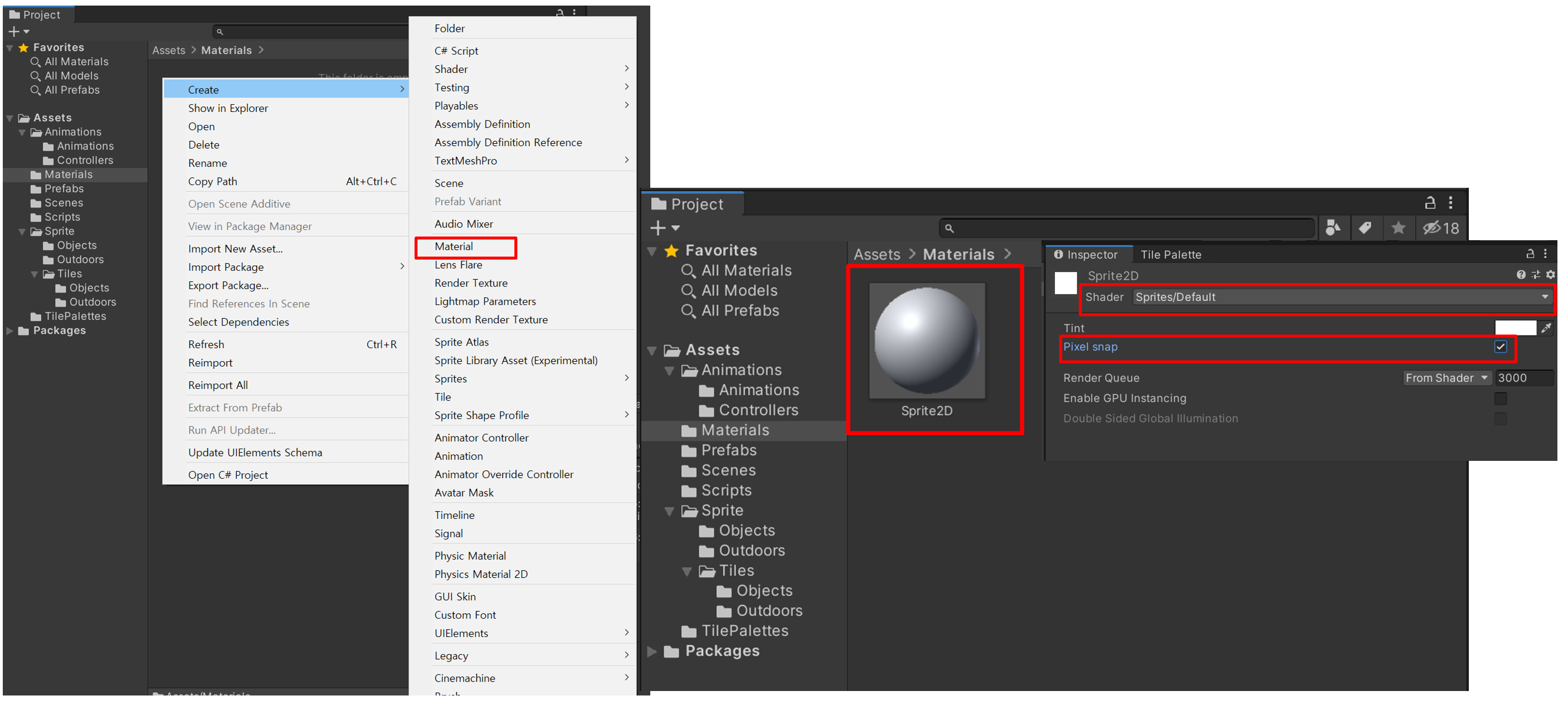Click the Search by Type filter icon
This screenshot has height=720, width=1568.
tap(1333, 227)
